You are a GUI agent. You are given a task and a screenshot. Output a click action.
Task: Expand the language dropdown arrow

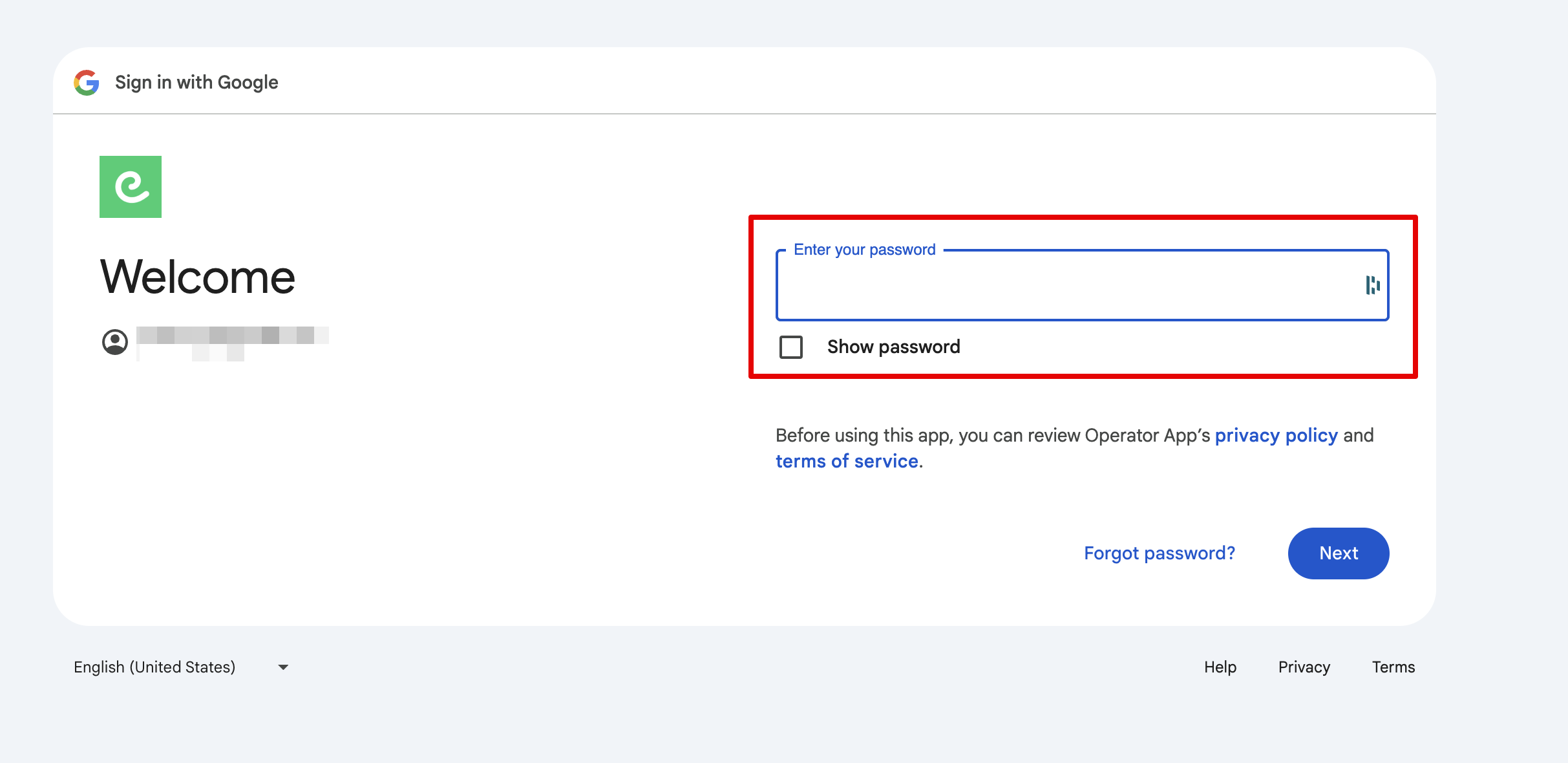283,667
